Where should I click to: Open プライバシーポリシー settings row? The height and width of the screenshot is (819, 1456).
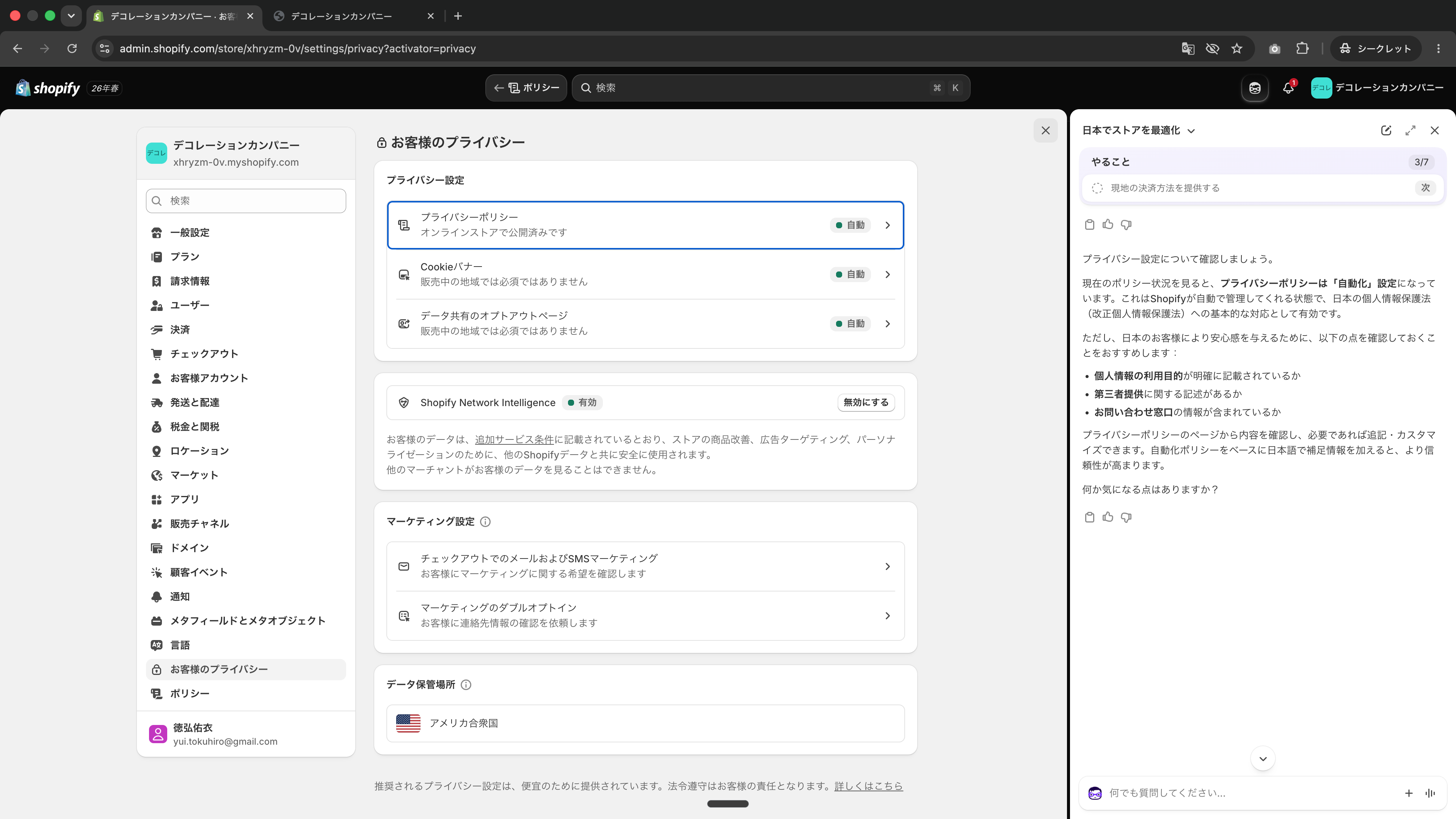[645, 225]
